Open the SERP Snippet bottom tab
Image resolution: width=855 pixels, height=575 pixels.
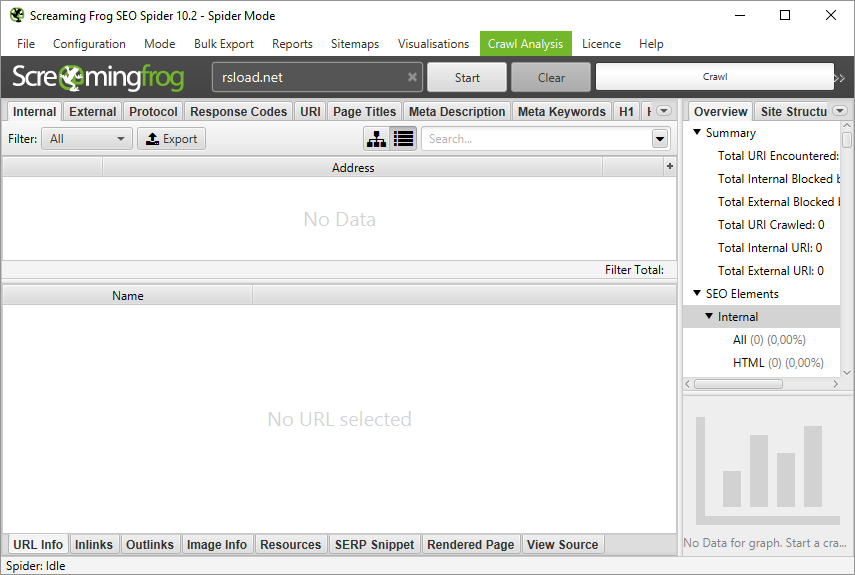(374, 544)
